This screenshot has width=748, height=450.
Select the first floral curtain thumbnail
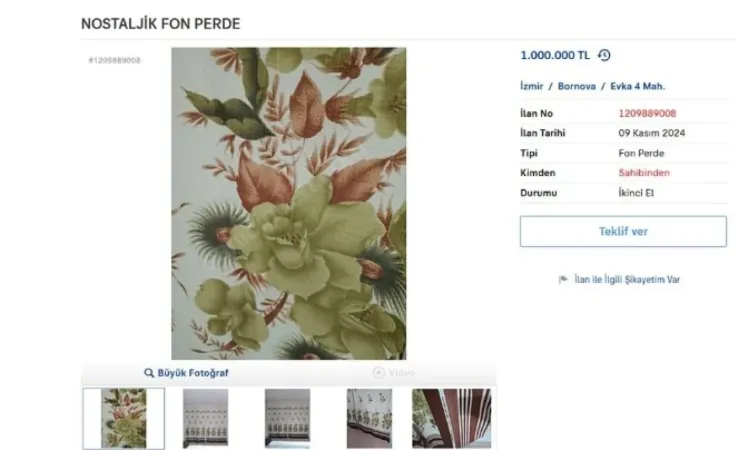(x=124, y=418)
